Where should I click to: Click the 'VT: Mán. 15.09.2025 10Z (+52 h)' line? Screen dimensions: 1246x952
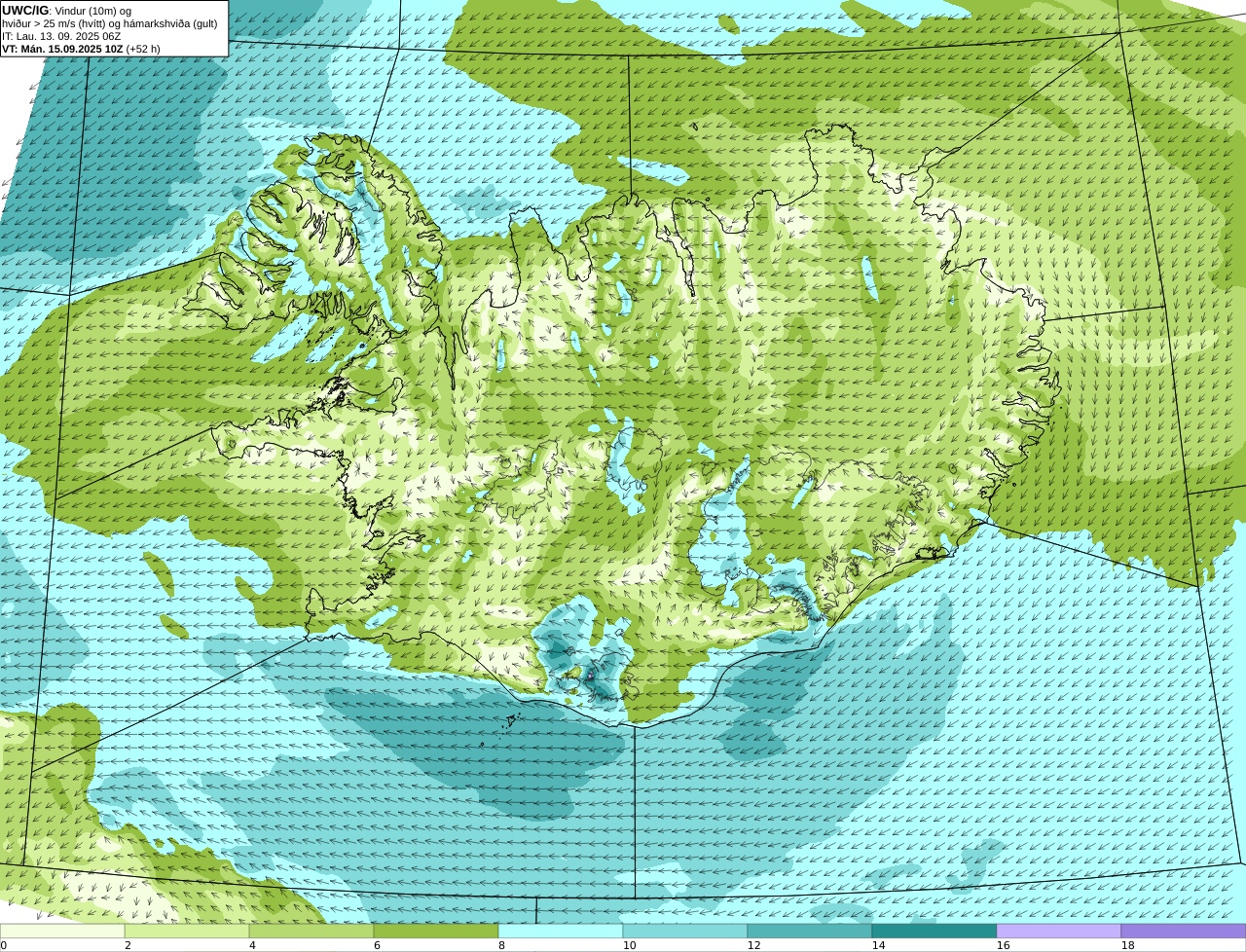(x=81, y=49)
